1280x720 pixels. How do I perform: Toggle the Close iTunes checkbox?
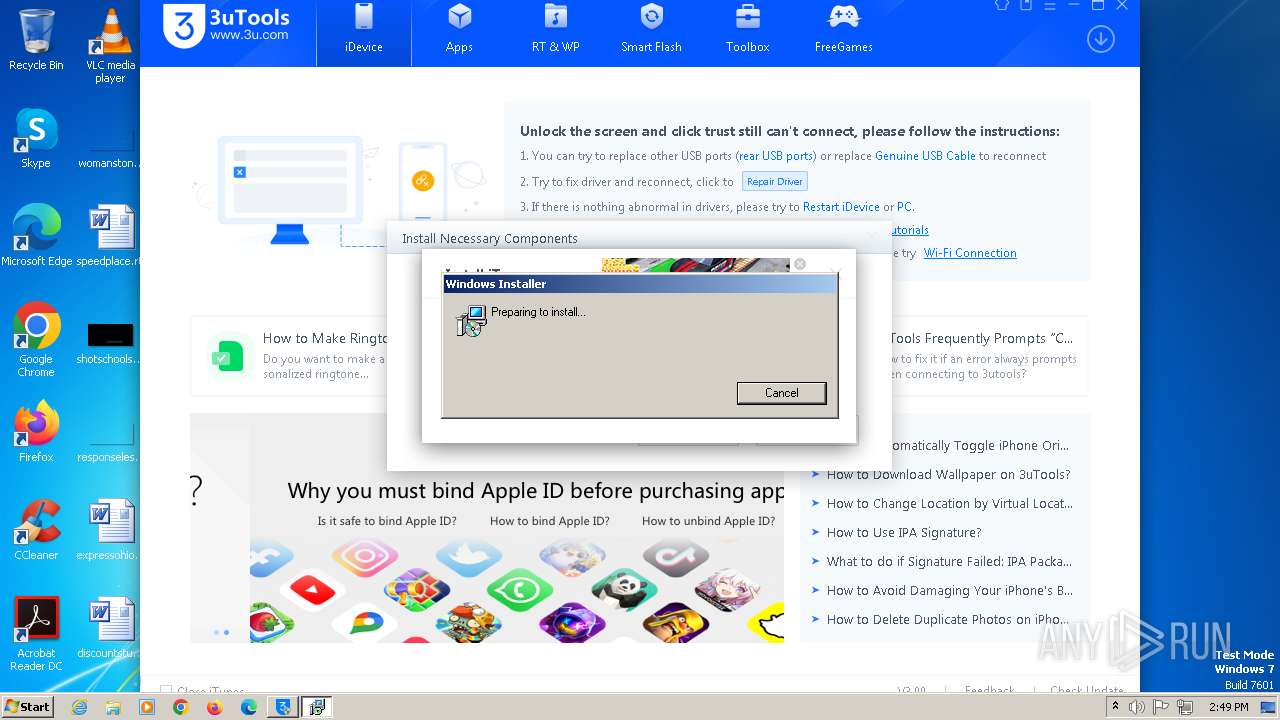(x=166, y=690)
